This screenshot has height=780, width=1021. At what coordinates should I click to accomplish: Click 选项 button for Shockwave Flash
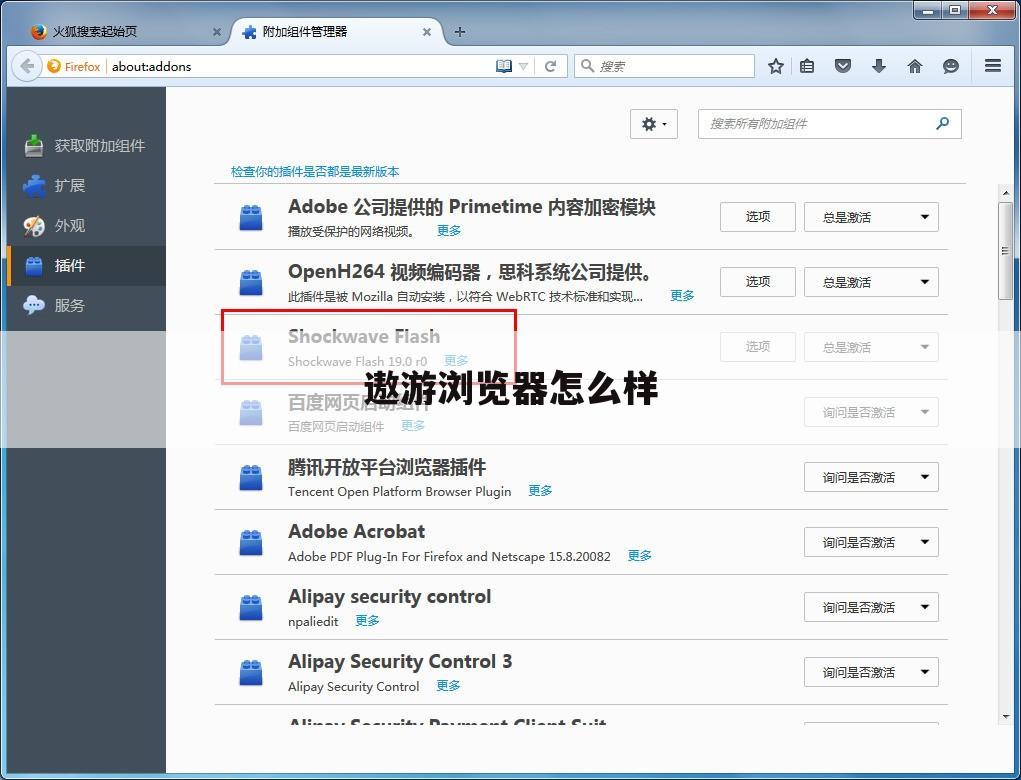tap(758, 347)
